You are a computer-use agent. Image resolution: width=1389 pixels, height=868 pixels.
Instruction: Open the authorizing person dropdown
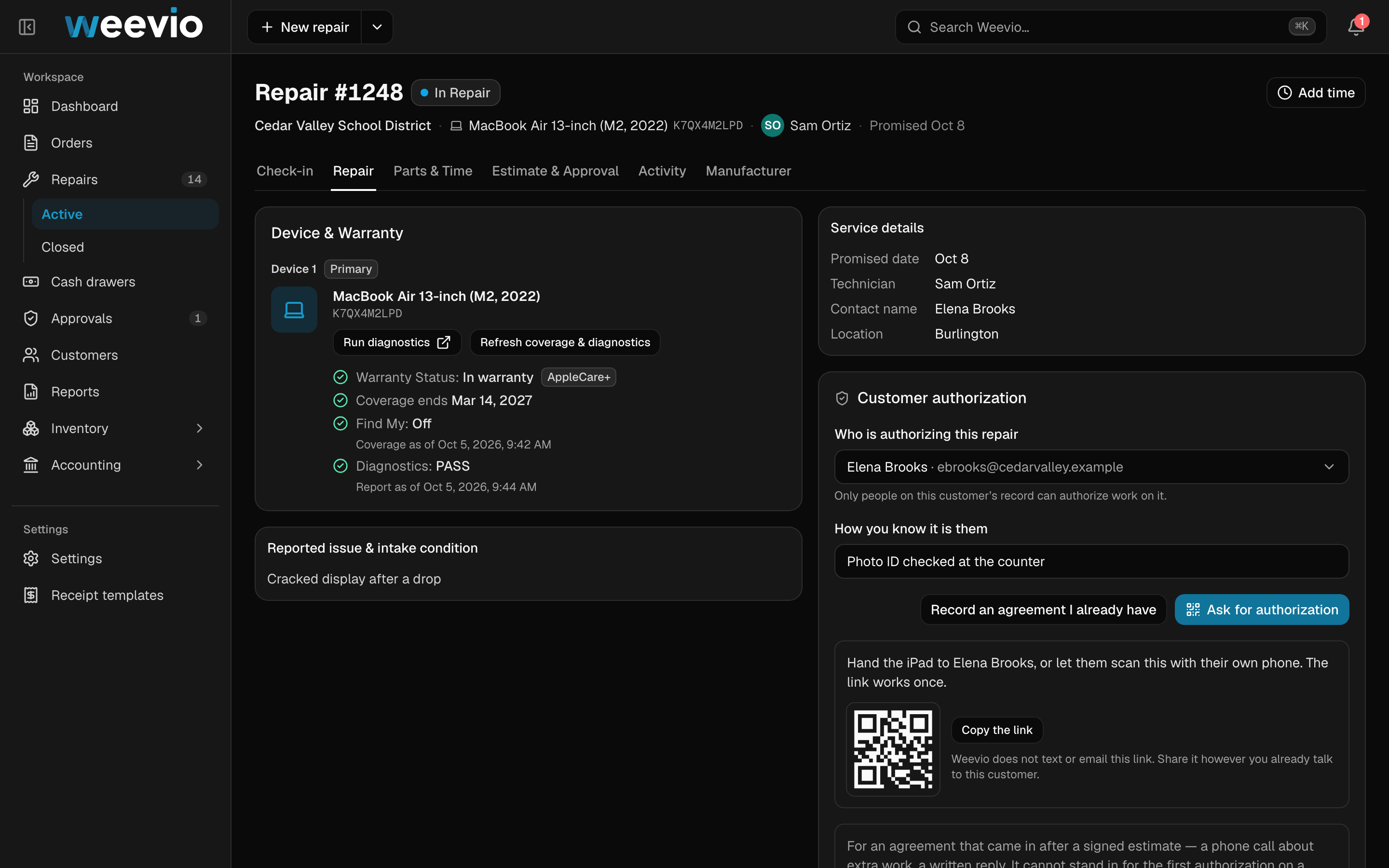coord(1091,467)
